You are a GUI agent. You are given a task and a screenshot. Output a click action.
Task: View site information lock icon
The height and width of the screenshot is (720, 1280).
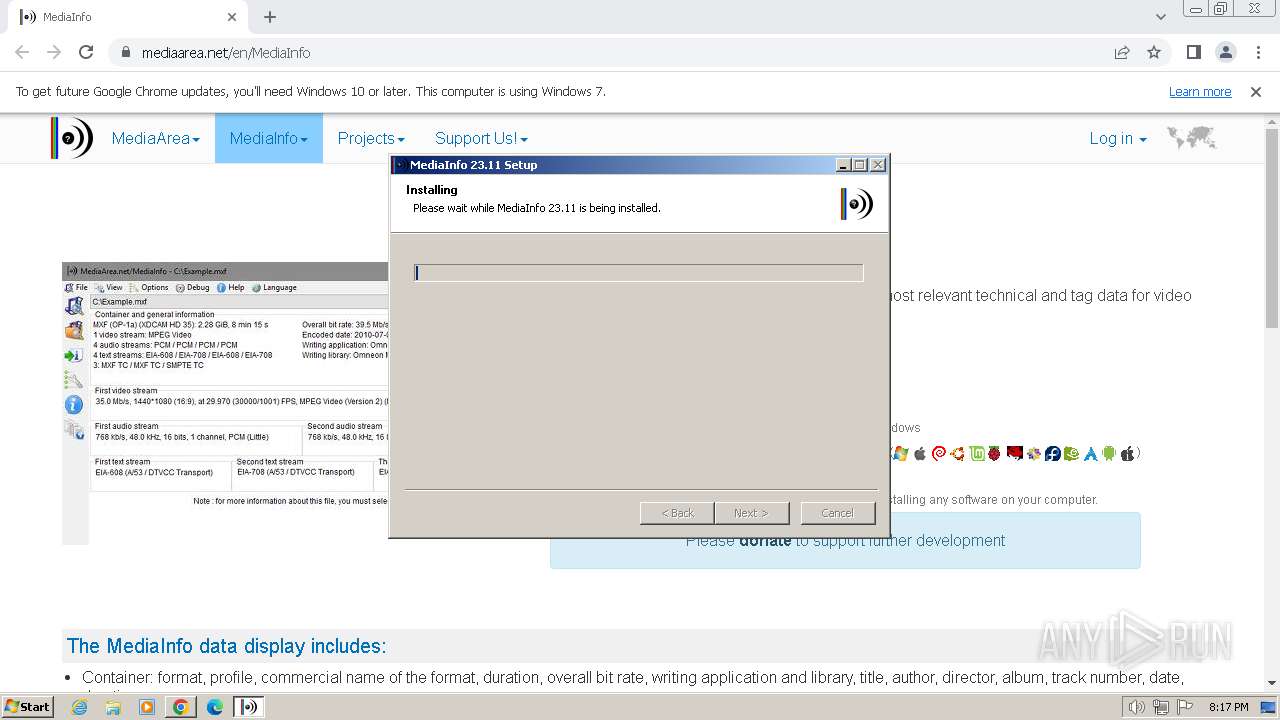[x=126, y=52]
